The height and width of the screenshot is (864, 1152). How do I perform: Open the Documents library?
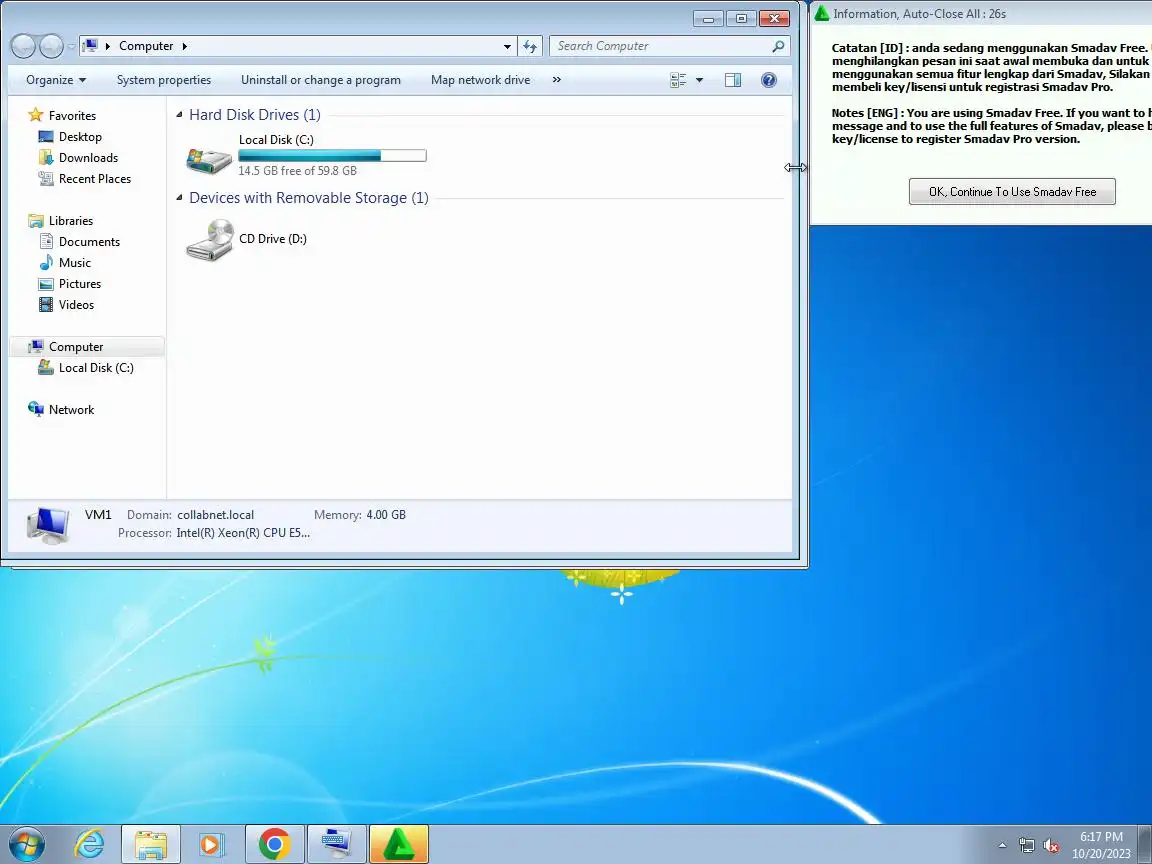point(89,242)
